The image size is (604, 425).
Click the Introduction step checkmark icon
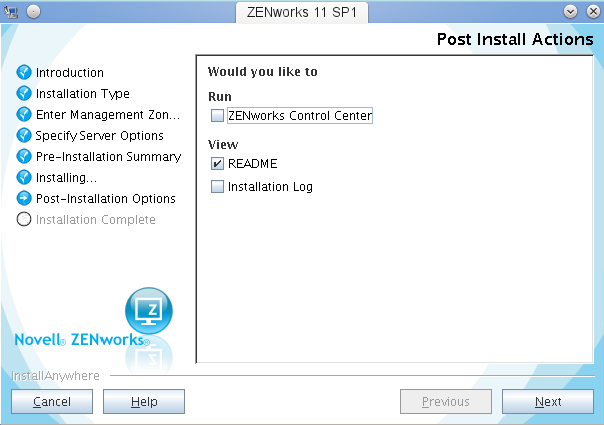click(x=25, y=73)
